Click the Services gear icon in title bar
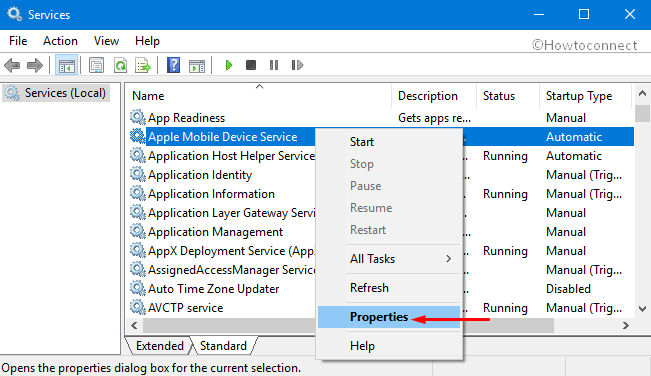 tap(14, 14)
